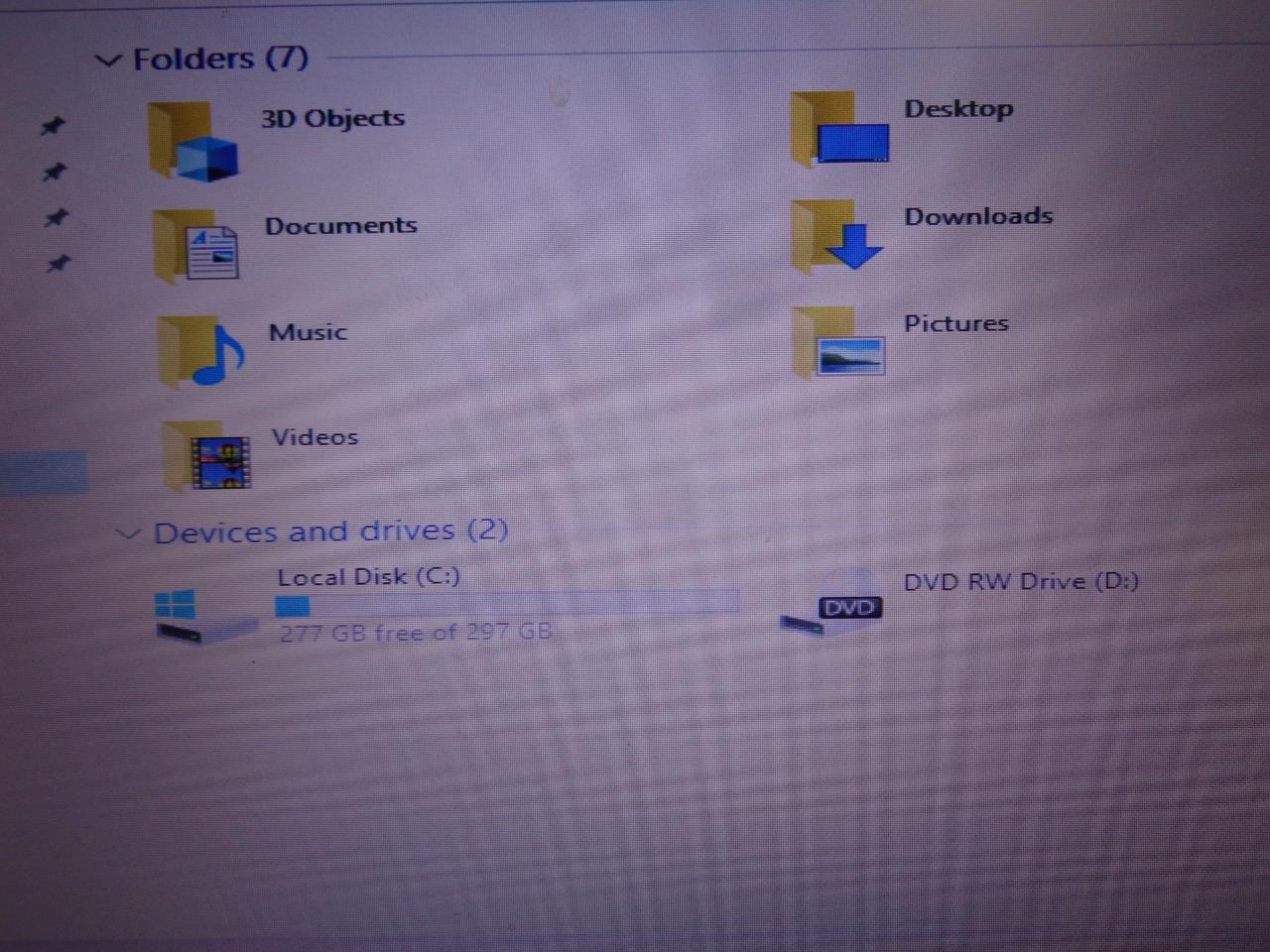Open the Documents folder icon
The width and height of the screenshot is (1270, 952).
[x=195, y=245]
